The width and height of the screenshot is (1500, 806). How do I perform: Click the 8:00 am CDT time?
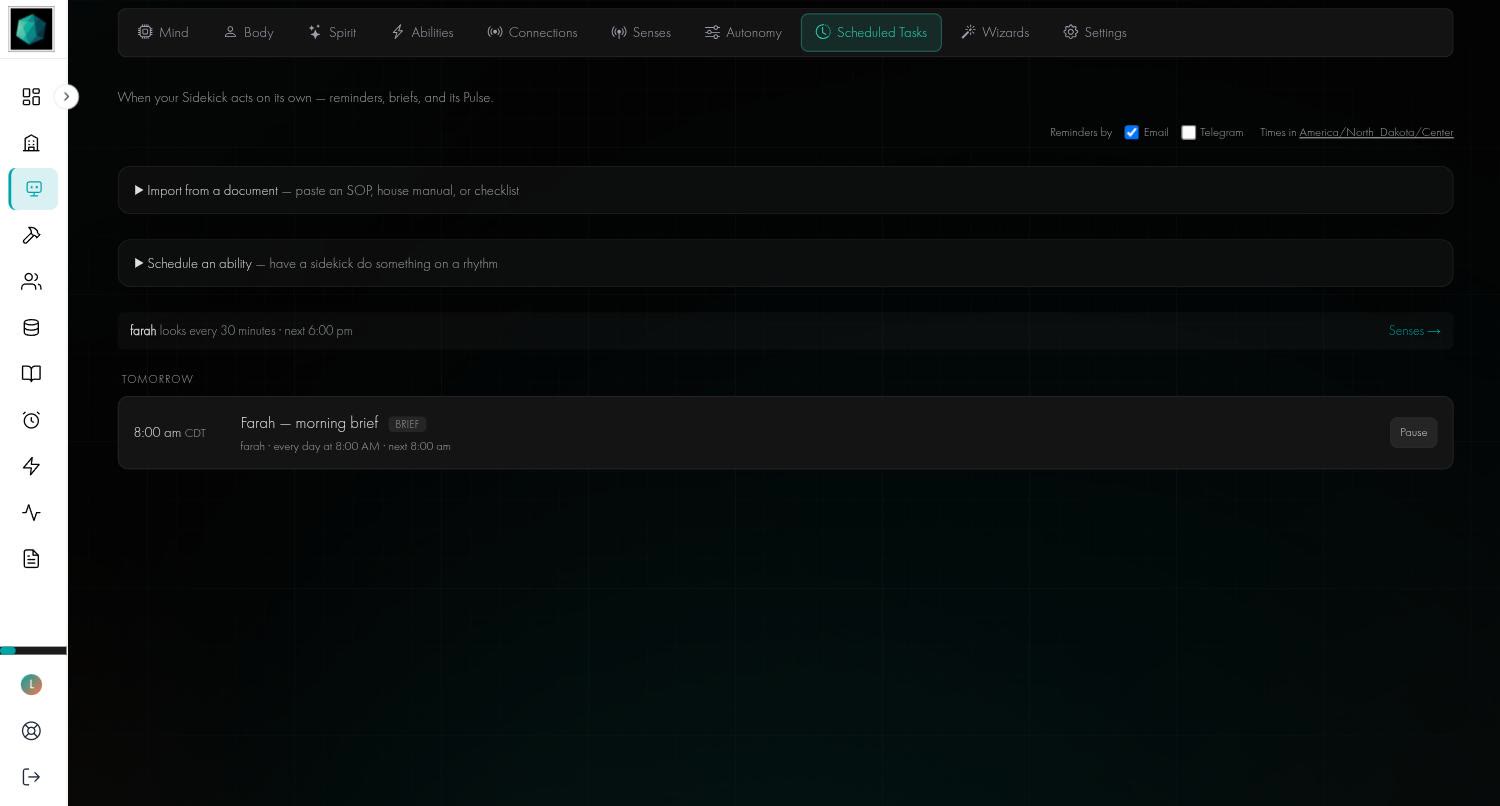click(170, 433)
